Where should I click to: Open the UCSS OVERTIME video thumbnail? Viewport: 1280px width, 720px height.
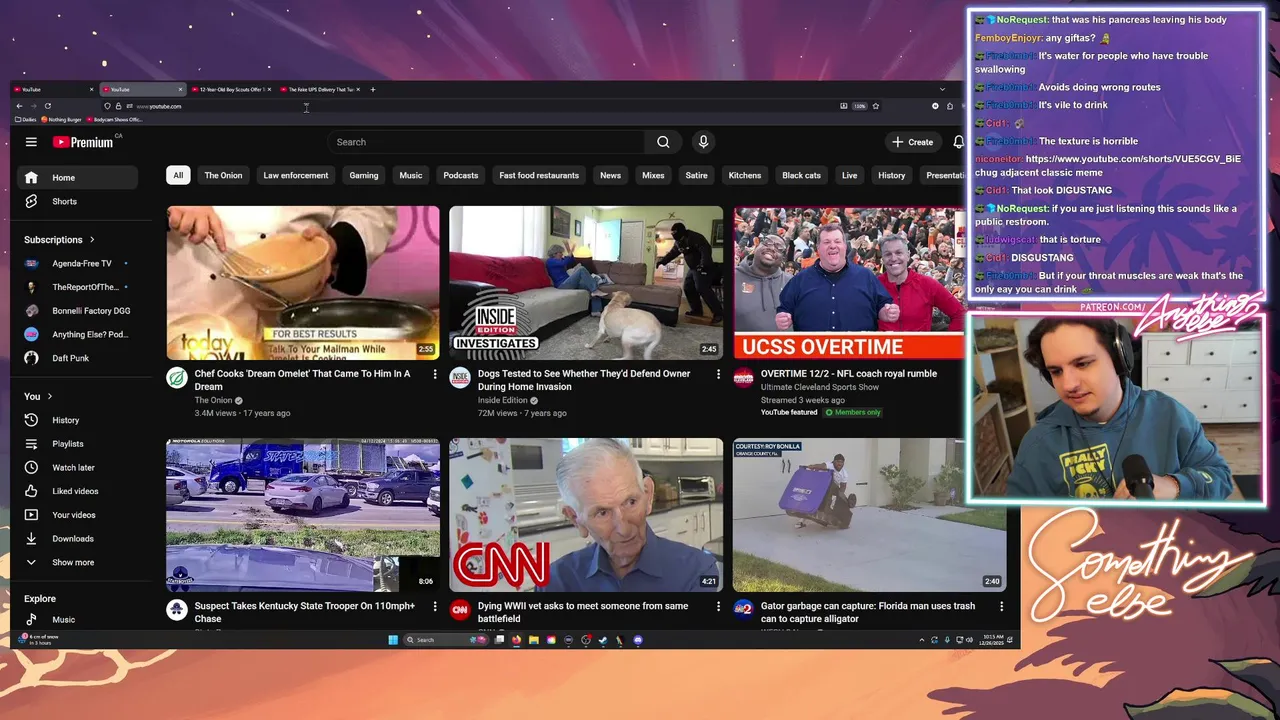click(850, 283)
